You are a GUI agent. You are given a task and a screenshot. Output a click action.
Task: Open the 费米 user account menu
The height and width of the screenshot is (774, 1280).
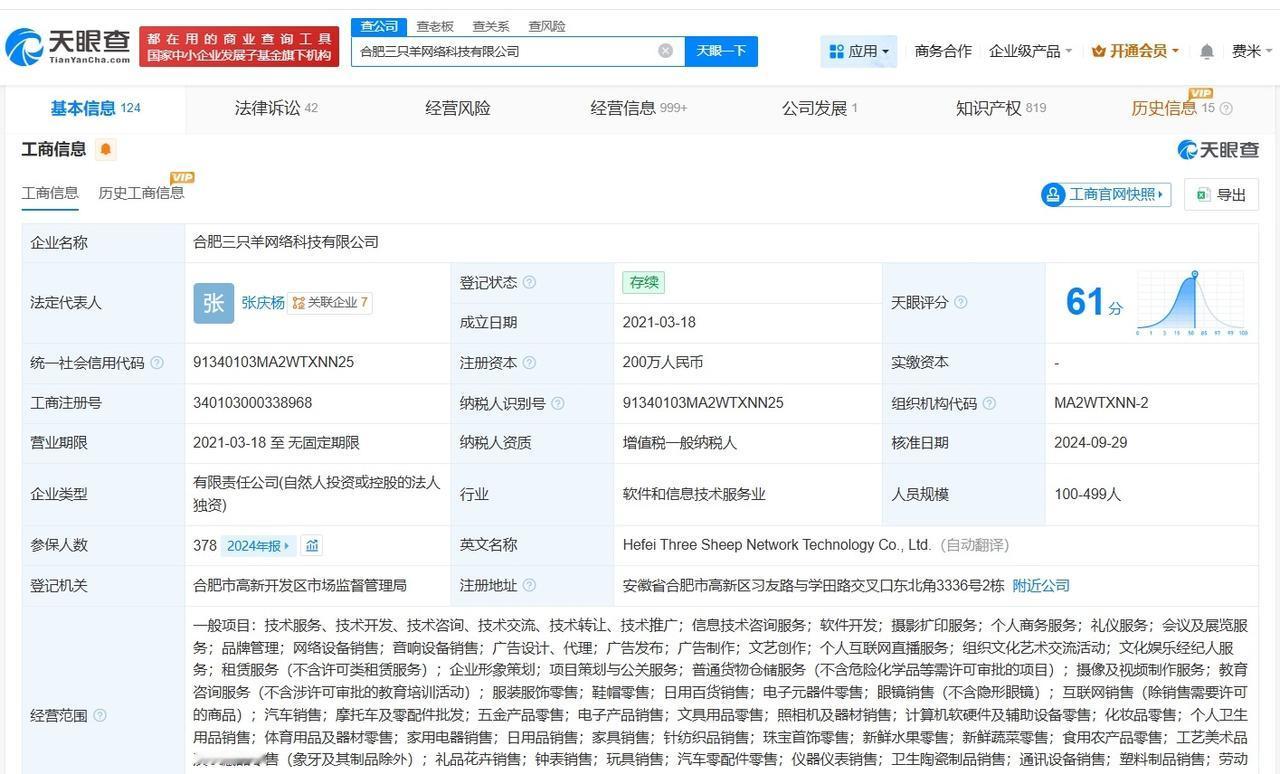pyautogui.click(x=1252, y=51)
